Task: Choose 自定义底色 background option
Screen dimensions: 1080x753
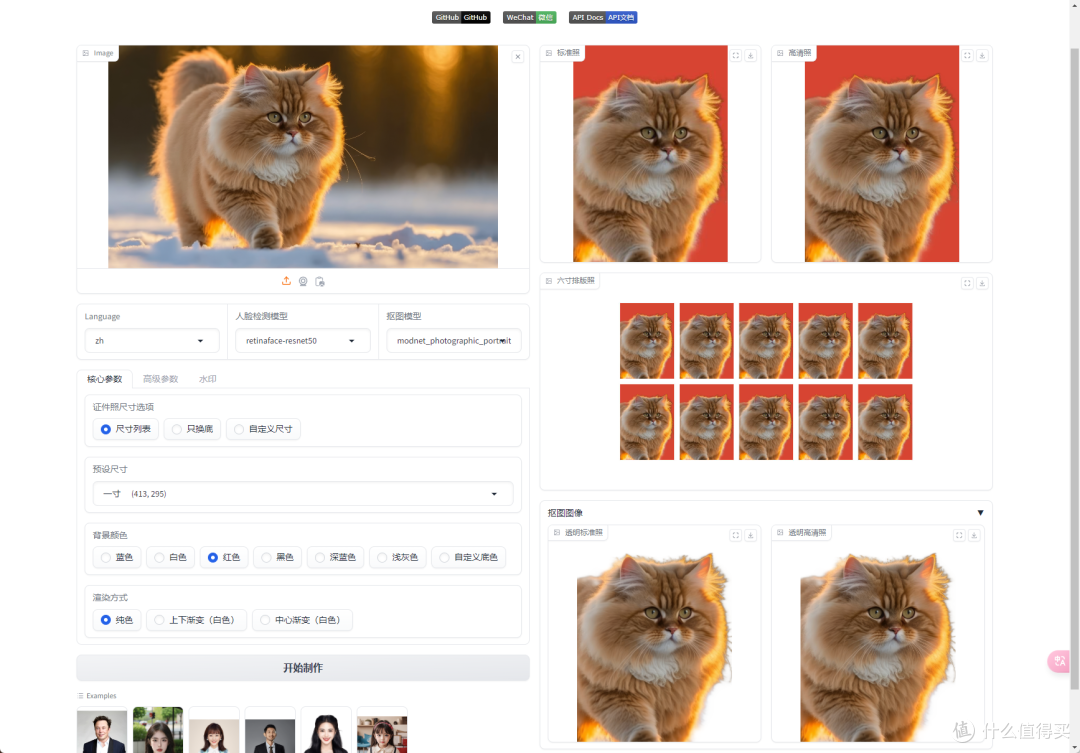Action: click(x=468, y=557)
